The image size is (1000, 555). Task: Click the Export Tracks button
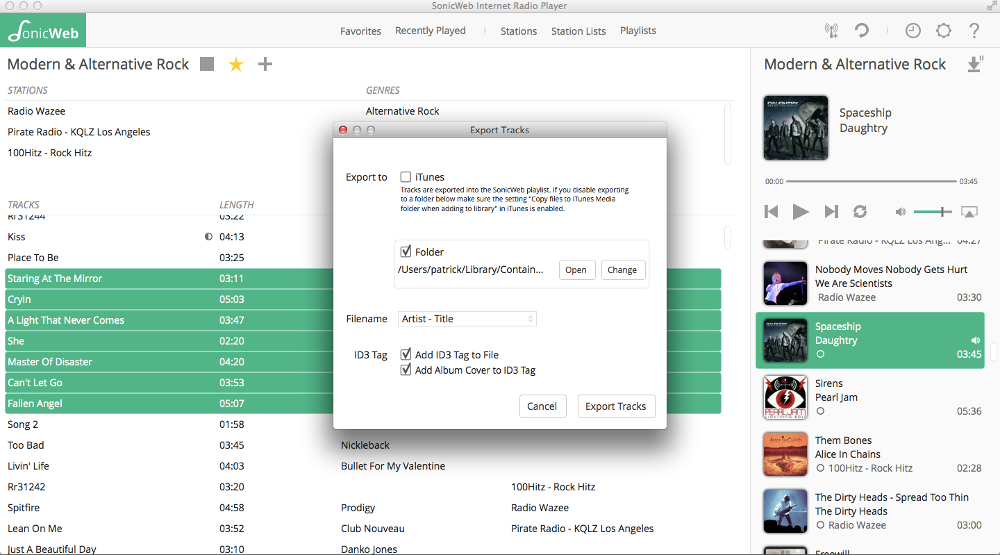click(x=615, y=406)
